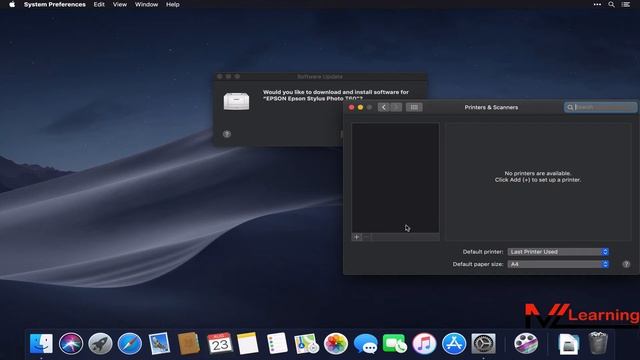Show all preferences with the grid icon
Screen dimensions: 640x360
[414, 107]
